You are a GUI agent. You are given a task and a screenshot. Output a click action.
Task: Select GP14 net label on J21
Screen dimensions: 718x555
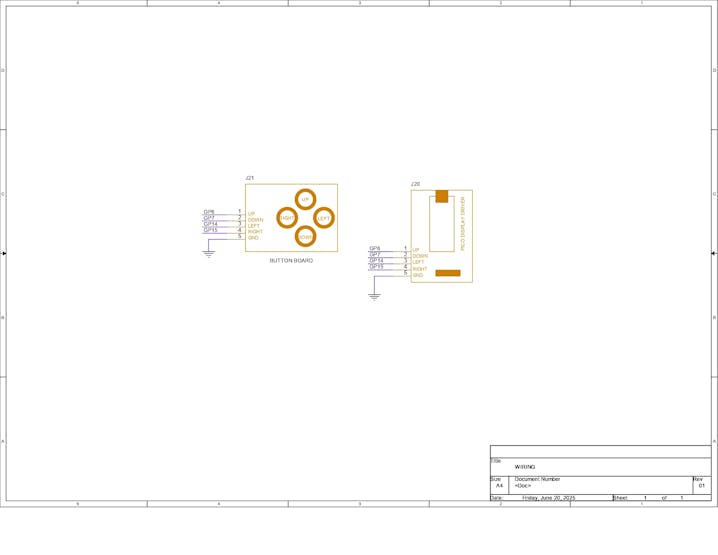(210, 224)
